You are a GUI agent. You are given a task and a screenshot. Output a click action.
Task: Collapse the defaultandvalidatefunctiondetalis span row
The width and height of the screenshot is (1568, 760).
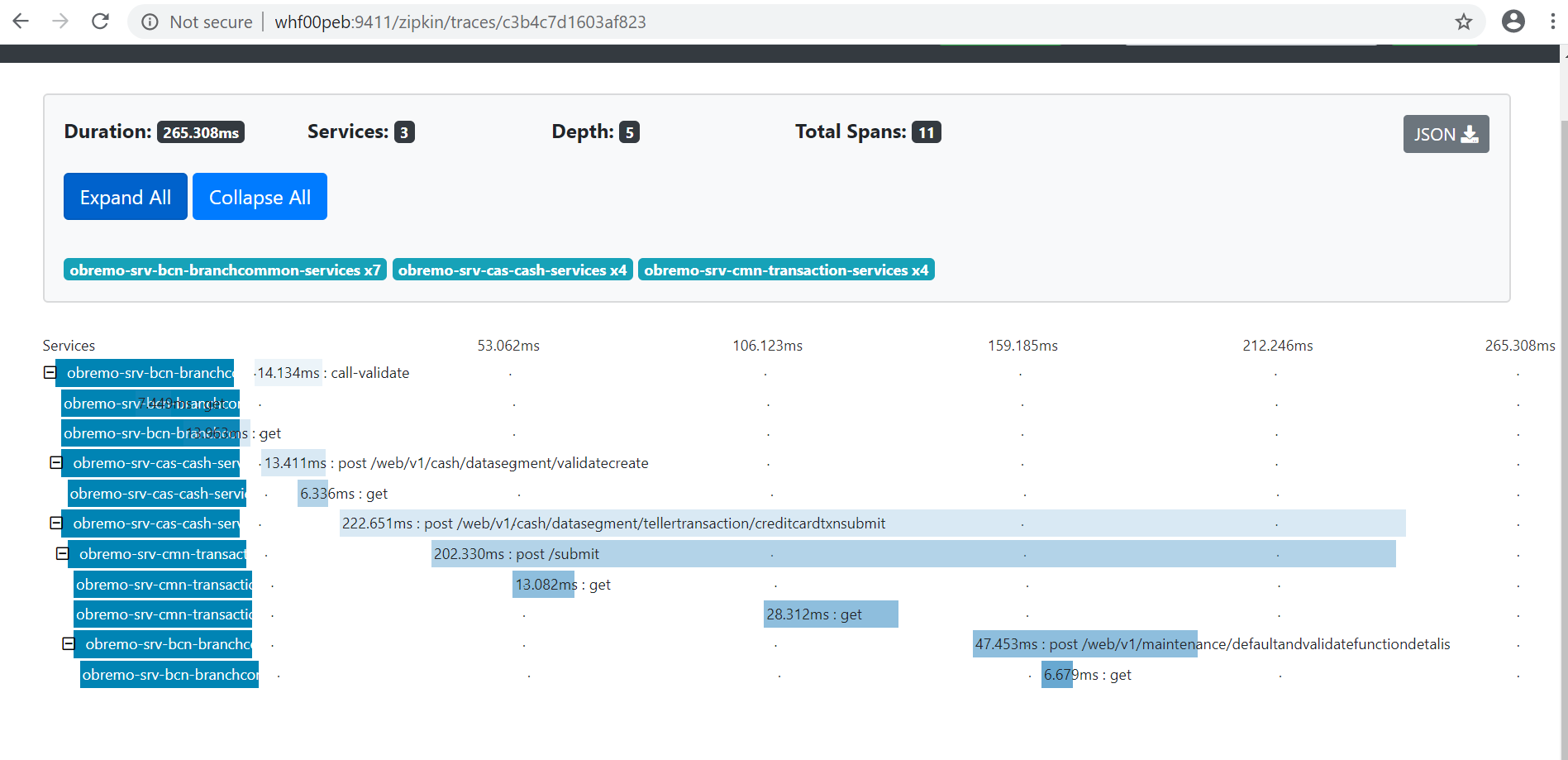pos(69,644)
